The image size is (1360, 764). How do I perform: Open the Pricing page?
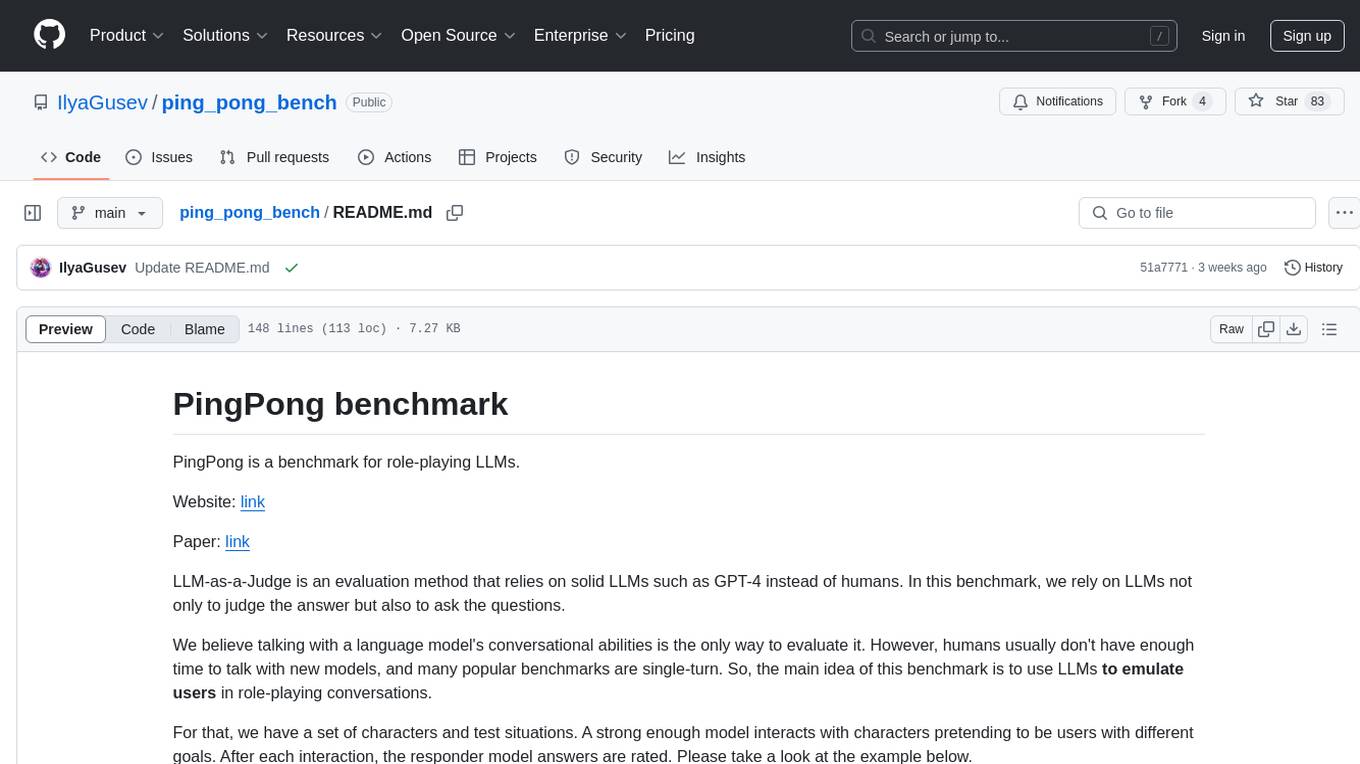point(670,35)
